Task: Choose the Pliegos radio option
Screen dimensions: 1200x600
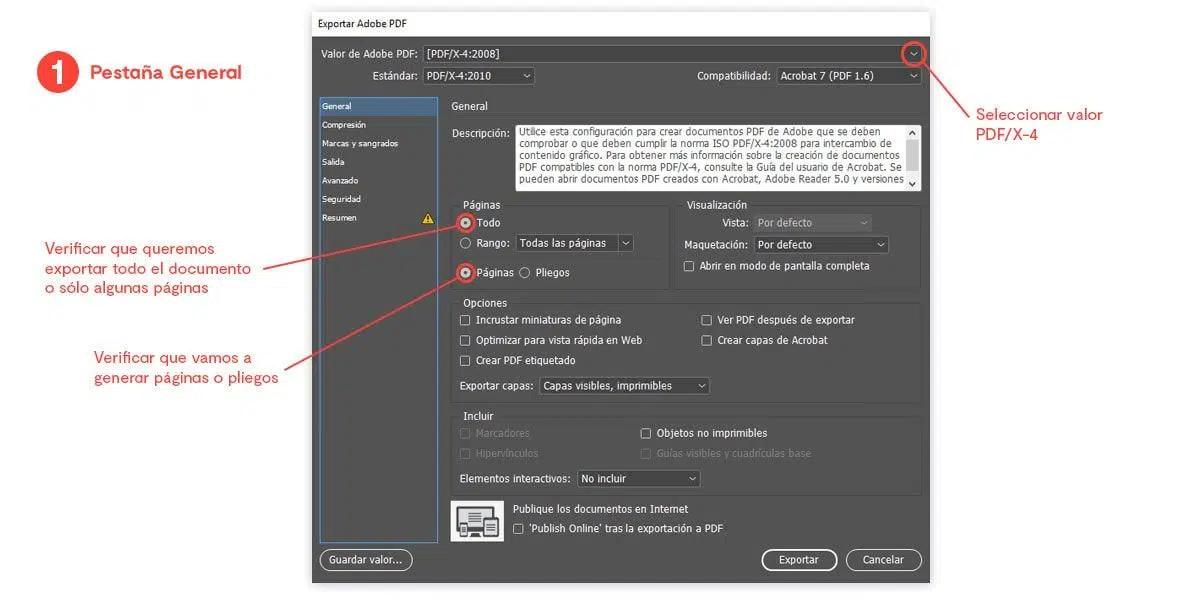Action: (525, 273)
